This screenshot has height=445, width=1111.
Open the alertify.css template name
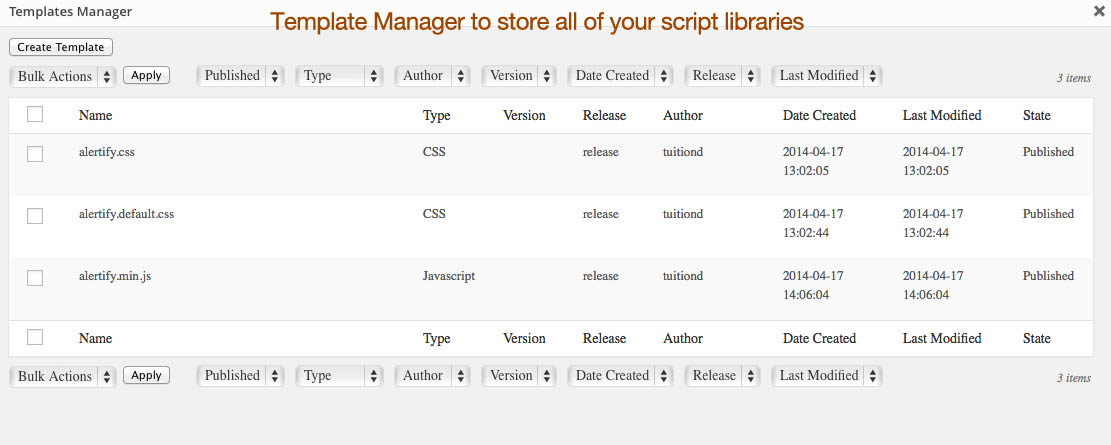(x=106, y=152)
